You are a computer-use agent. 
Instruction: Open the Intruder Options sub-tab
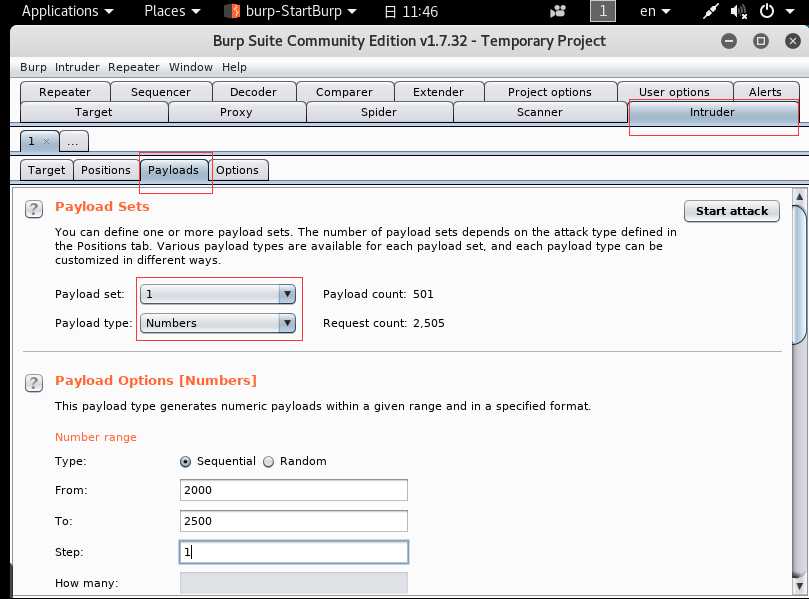(237, 170)
